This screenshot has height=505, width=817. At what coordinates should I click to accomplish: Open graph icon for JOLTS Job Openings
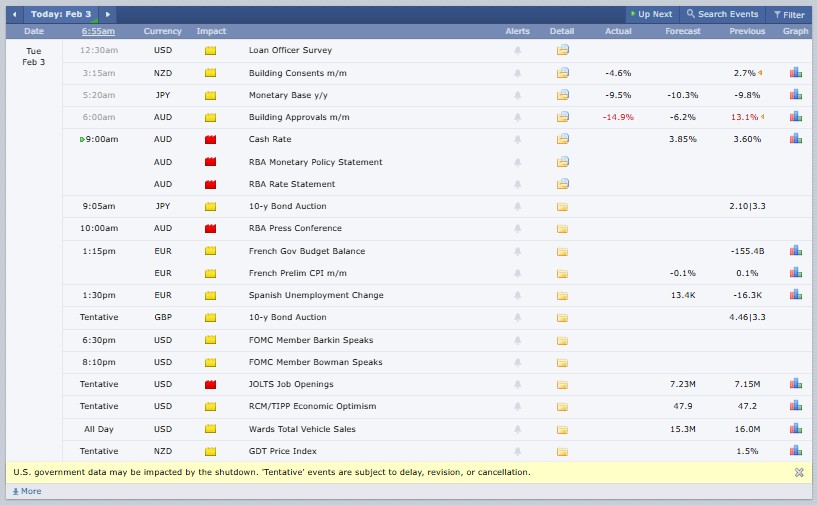click(x=796, y=384)
